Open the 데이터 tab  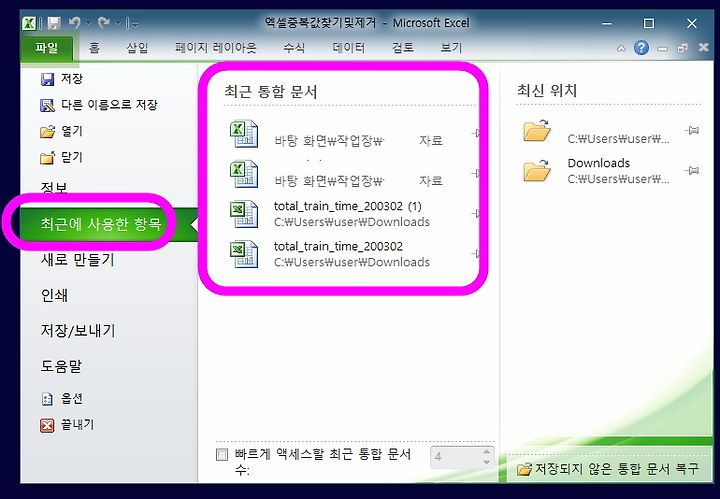point(349,48)
